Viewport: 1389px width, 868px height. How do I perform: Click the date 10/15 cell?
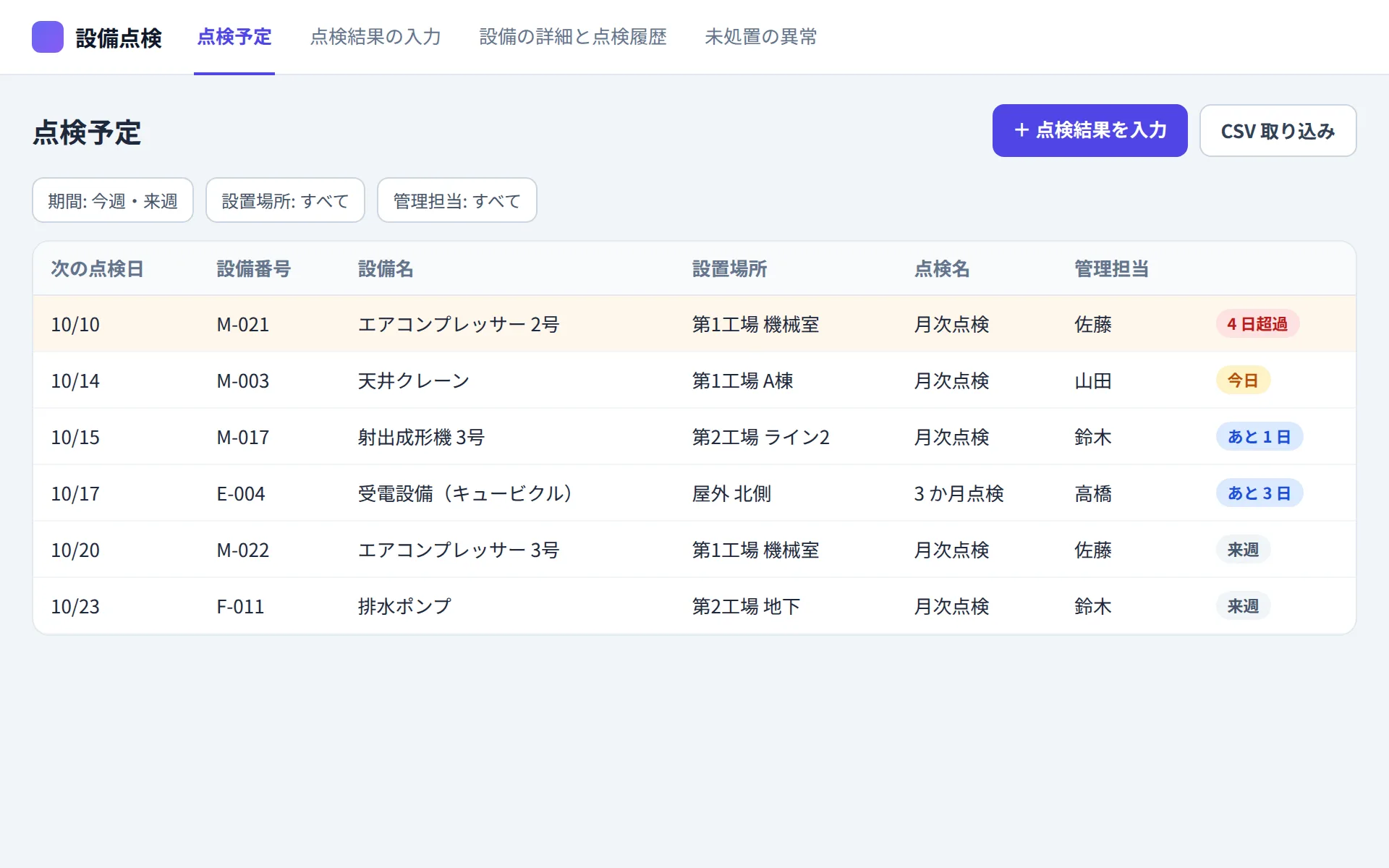(75, 437)
